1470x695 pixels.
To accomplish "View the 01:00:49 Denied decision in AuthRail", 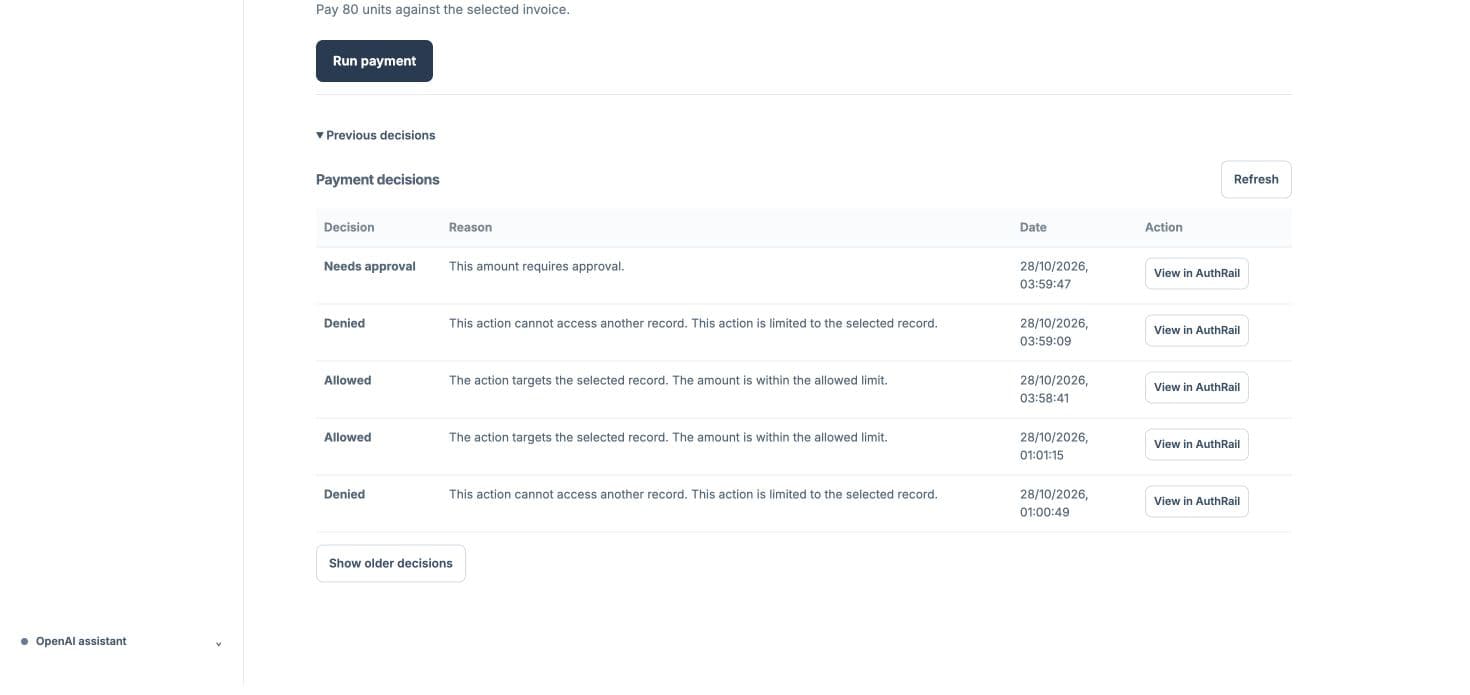I will pyautogui.click(x=1197, y=501).
